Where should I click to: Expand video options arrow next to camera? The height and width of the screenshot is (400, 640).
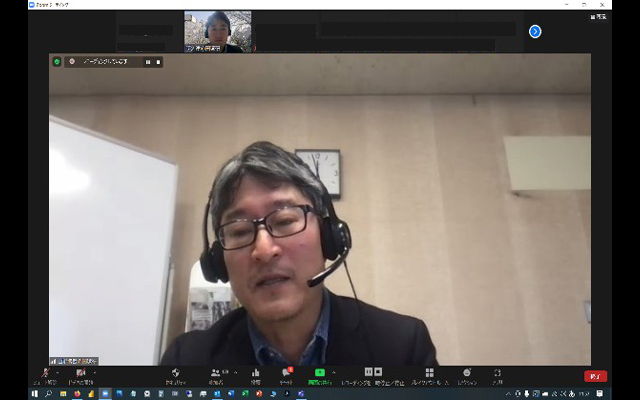point(96,371)
